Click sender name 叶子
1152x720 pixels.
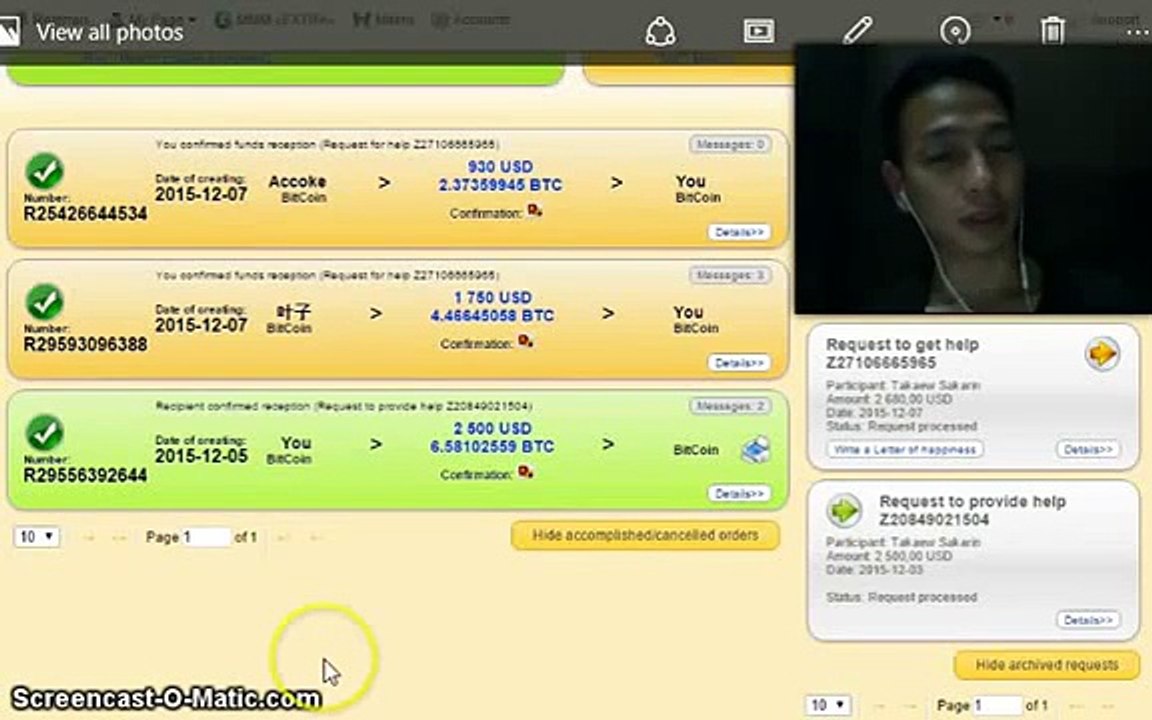[294, 312]
